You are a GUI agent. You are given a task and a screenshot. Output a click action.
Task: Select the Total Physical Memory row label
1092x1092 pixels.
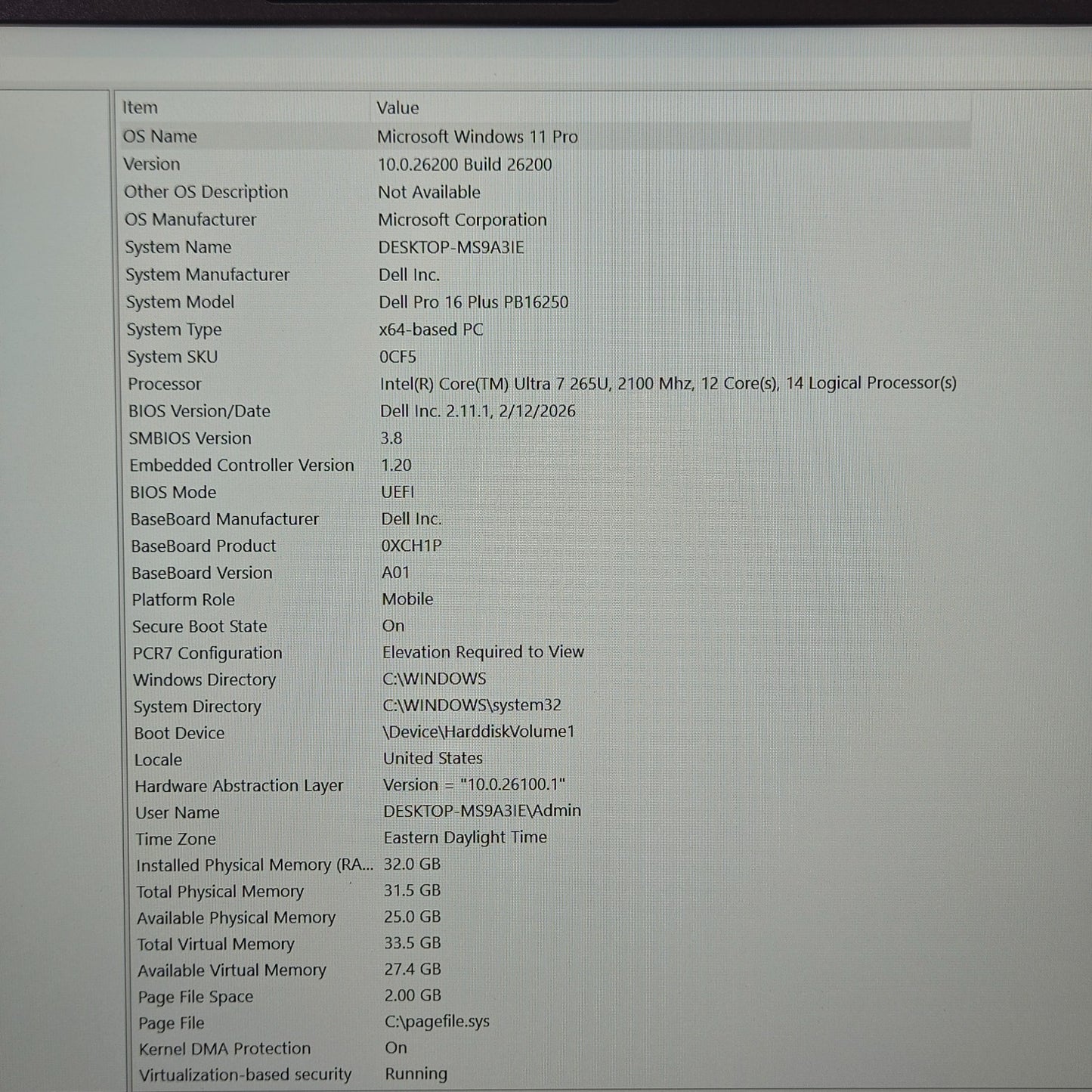(x=220, y=892)
